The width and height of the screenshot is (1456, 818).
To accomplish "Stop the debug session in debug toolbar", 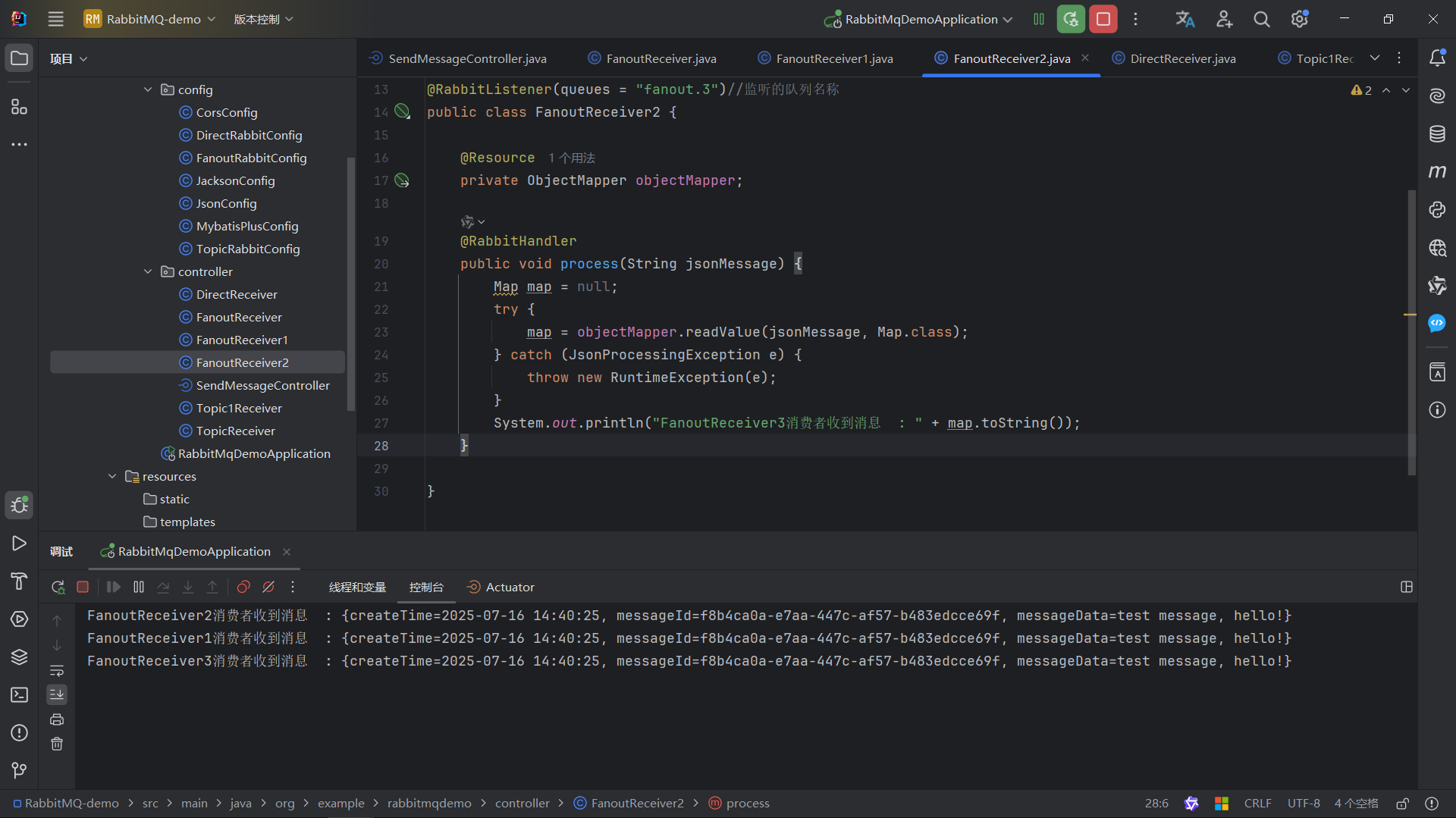I will click(x=83, y=587).
